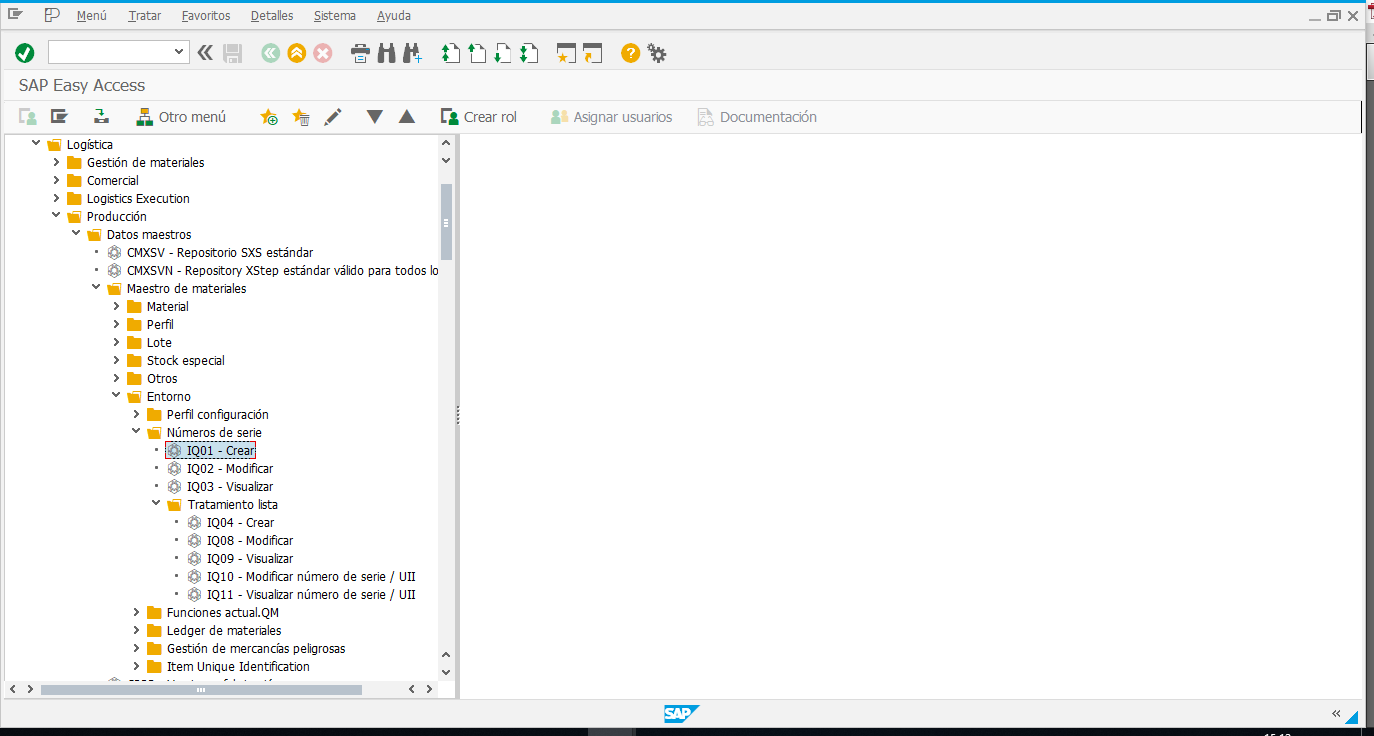Open the Detalles menu
Image resolution: width=1374 pixels, height=736 pixels.
click(272, 16)
